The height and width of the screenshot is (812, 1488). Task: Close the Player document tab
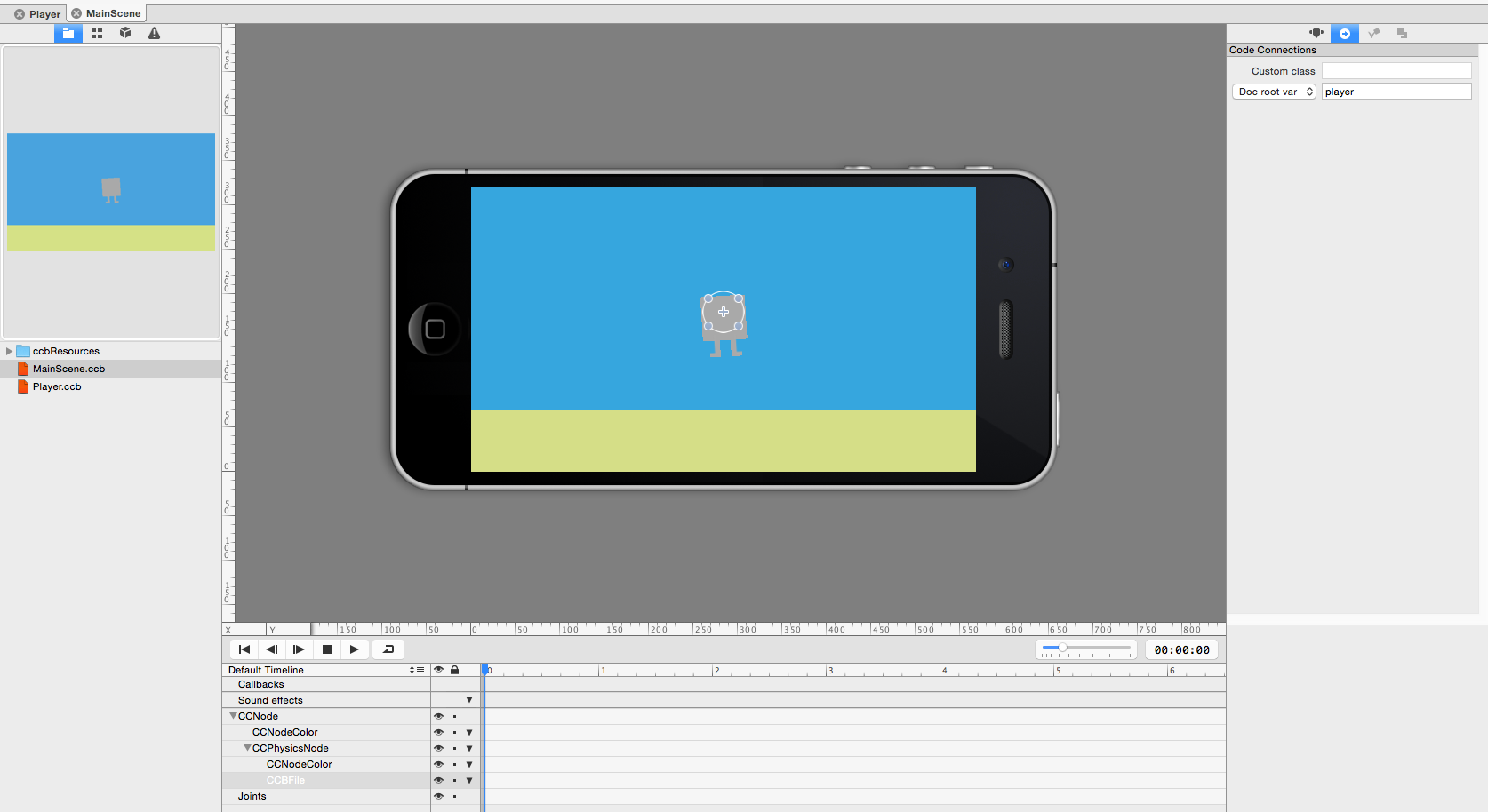20,14
